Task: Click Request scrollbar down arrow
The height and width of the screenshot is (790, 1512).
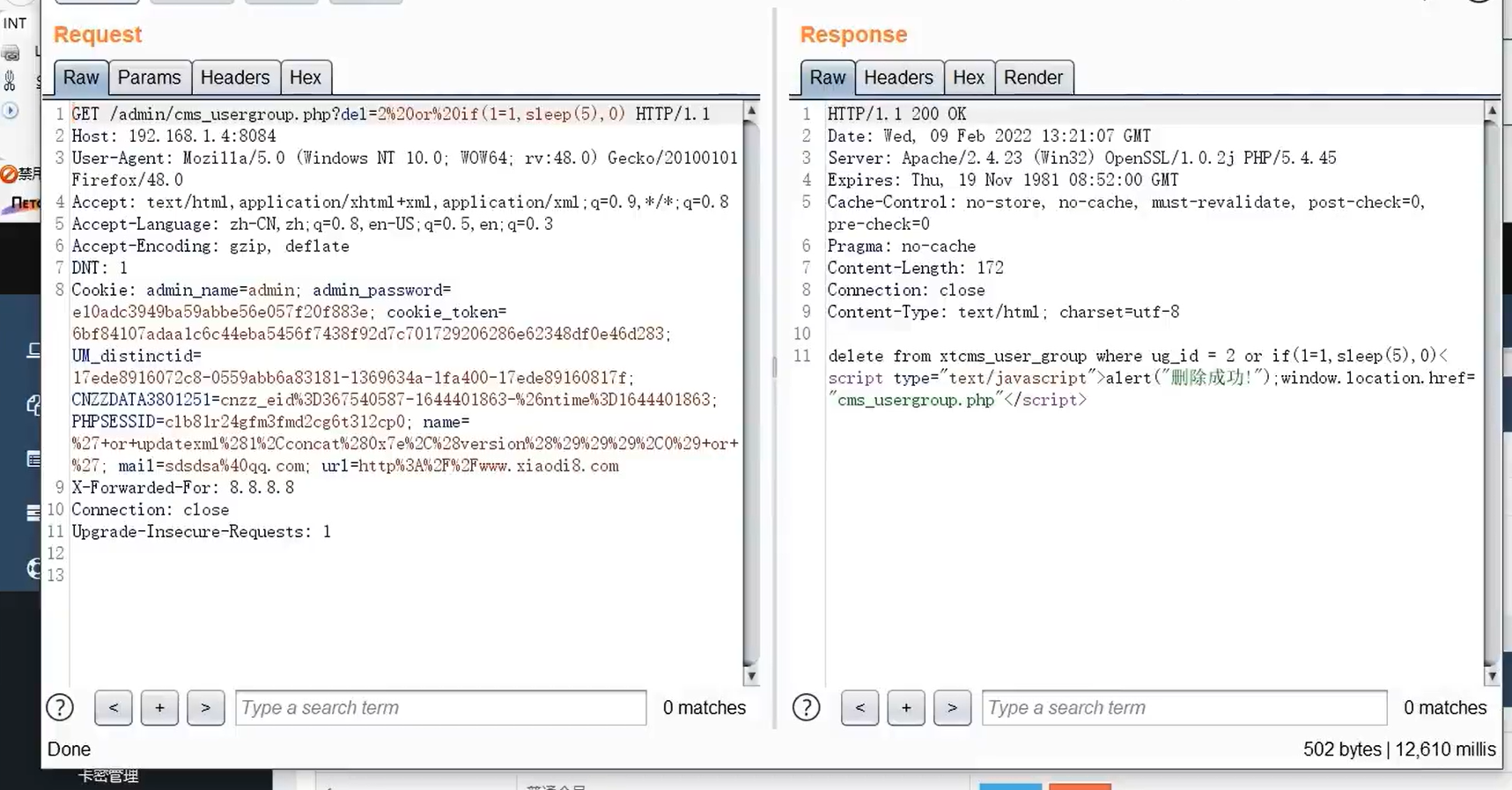Action: tap(751, 676)
